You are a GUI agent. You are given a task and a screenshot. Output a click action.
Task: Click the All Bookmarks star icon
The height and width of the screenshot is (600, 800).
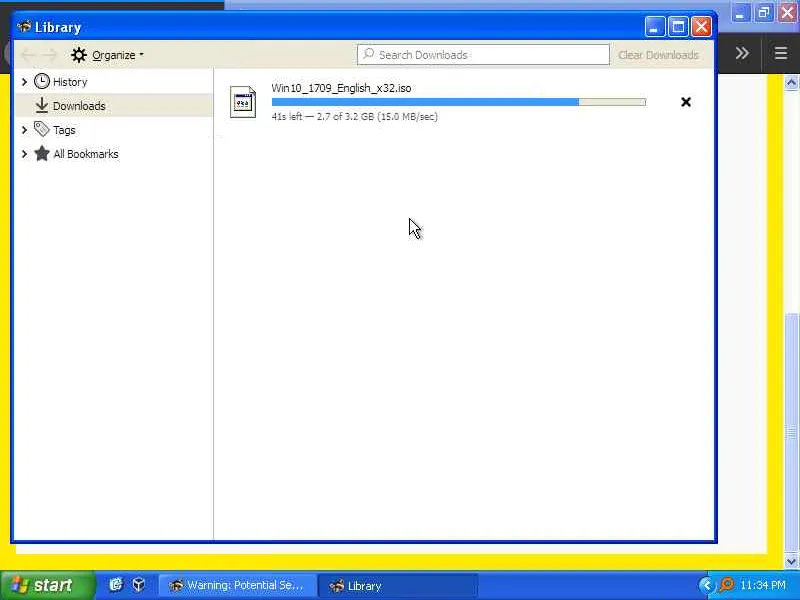click(x=42, y=153)
